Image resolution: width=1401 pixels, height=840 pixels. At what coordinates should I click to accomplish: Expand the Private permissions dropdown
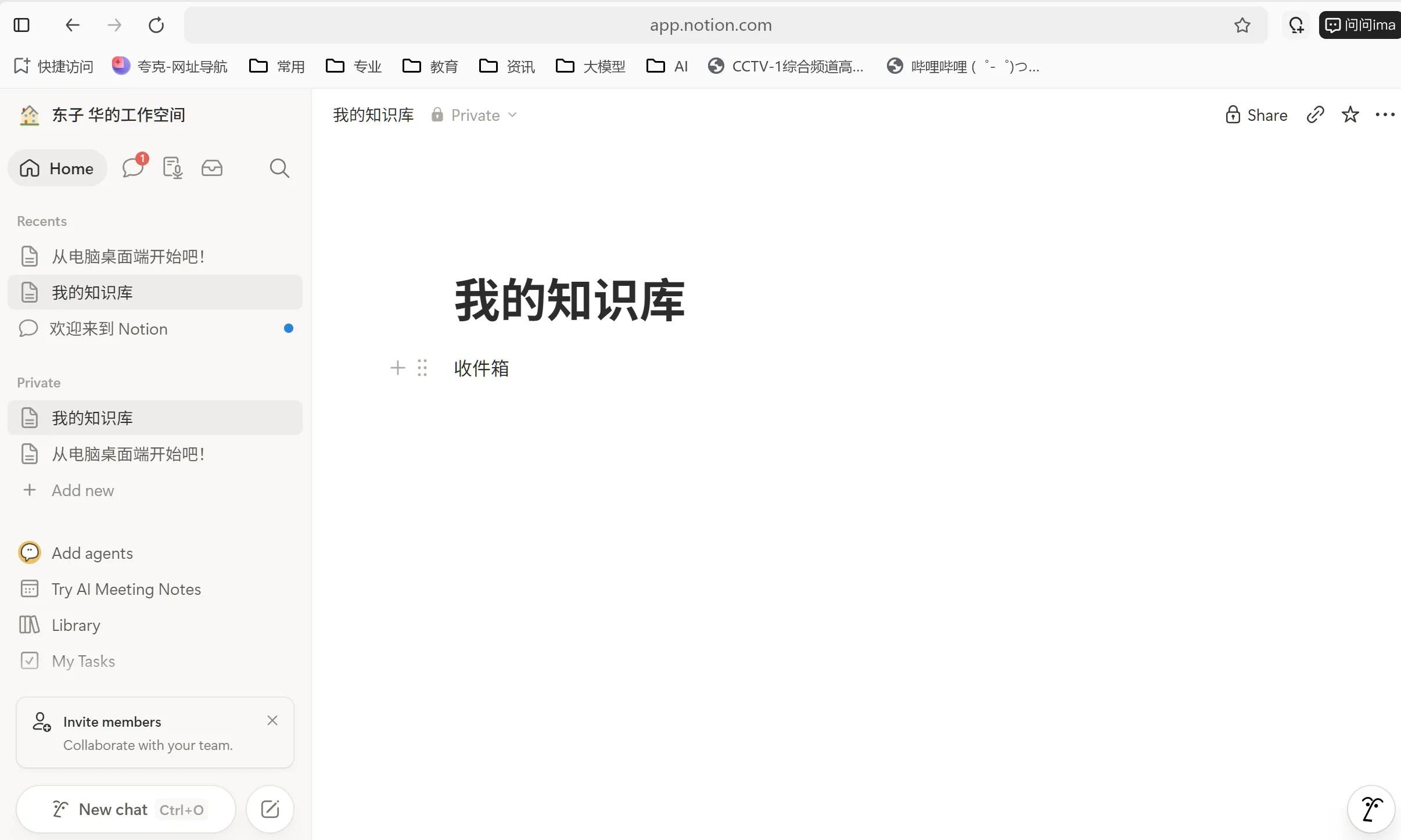click(x=475, y=115)
